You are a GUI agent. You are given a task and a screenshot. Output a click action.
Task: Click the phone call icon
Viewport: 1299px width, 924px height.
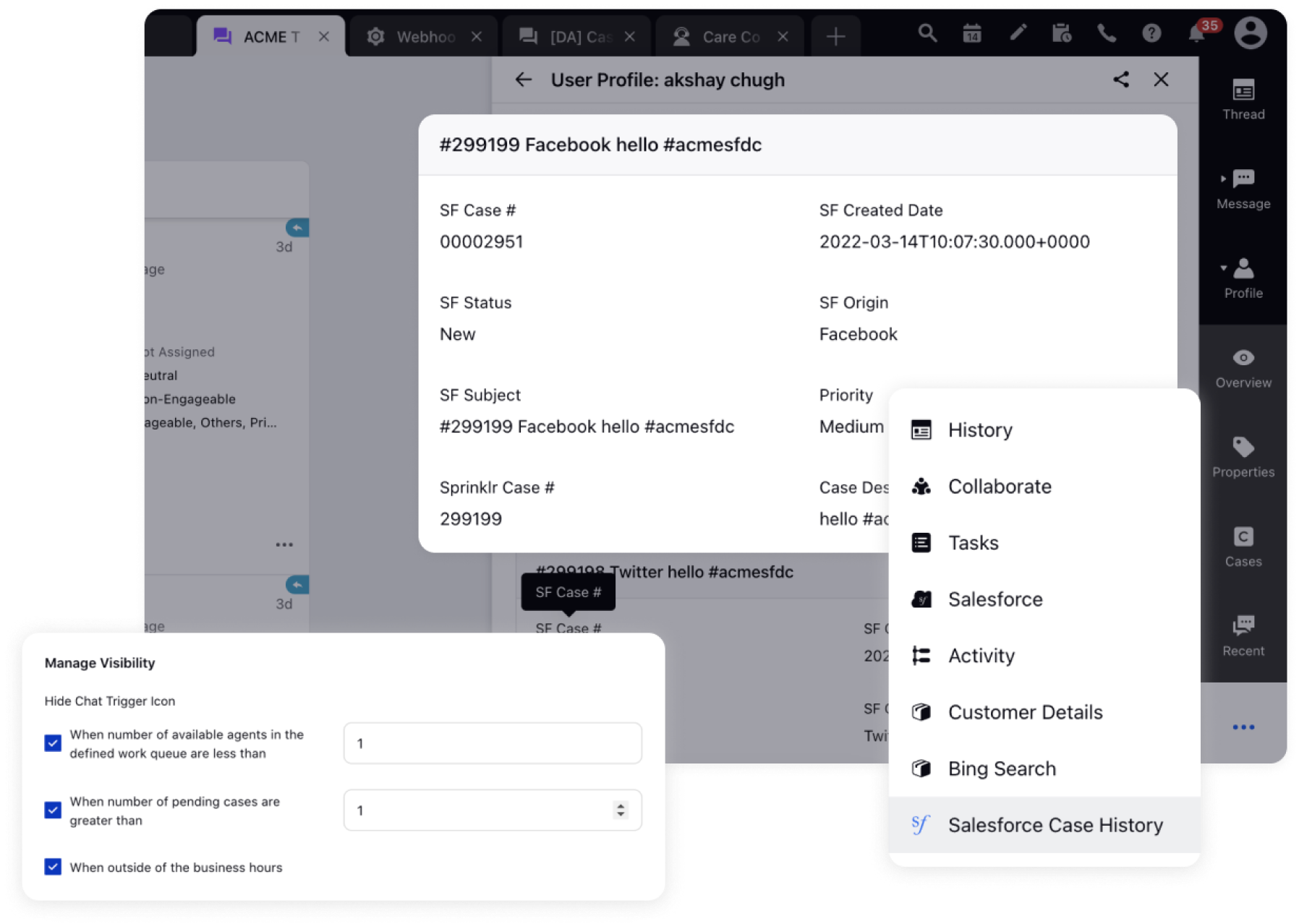point(1107,33)
